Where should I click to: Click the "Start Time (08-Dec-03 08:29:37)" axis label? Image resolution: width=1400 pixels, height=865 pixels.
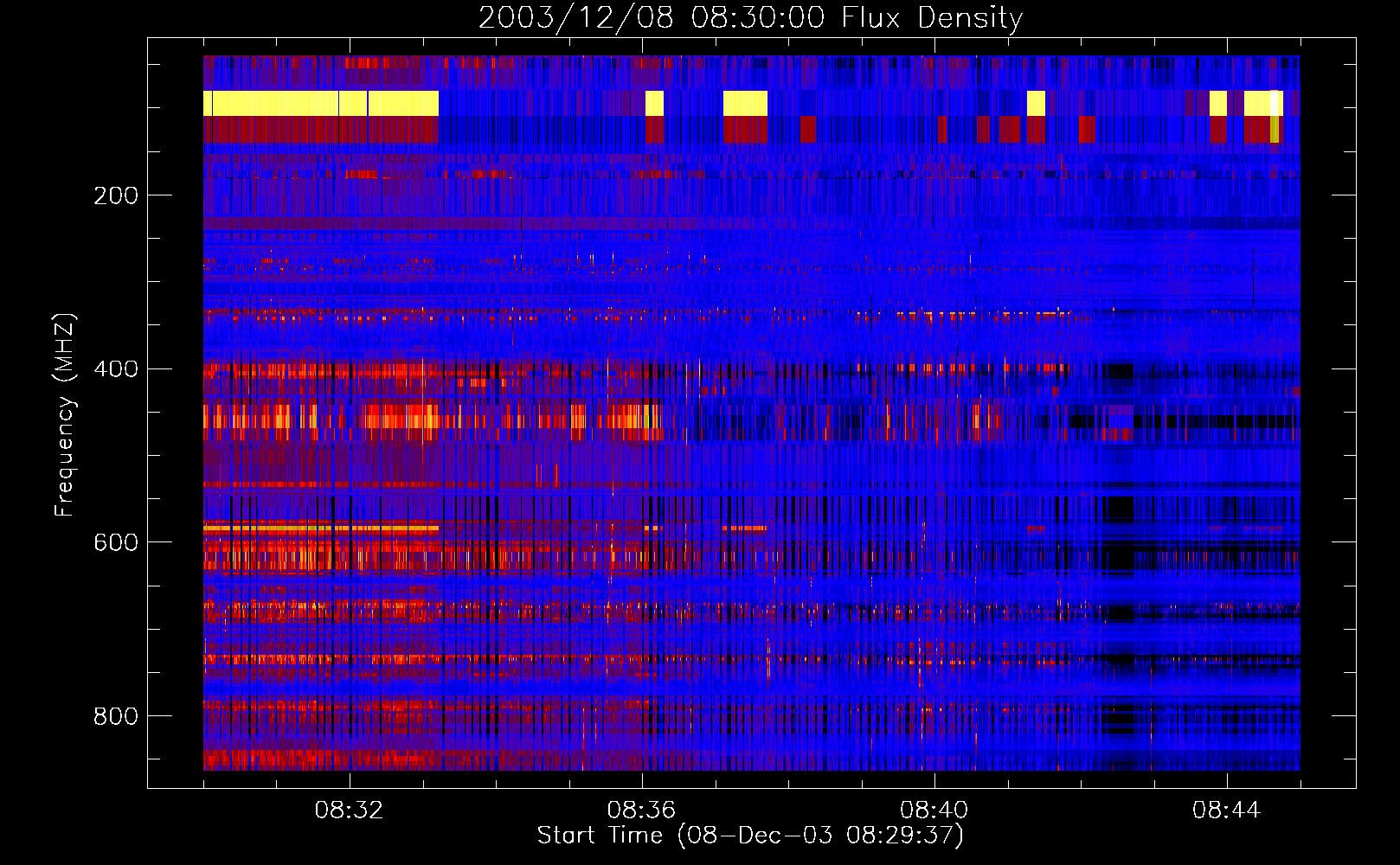[750, 836]
